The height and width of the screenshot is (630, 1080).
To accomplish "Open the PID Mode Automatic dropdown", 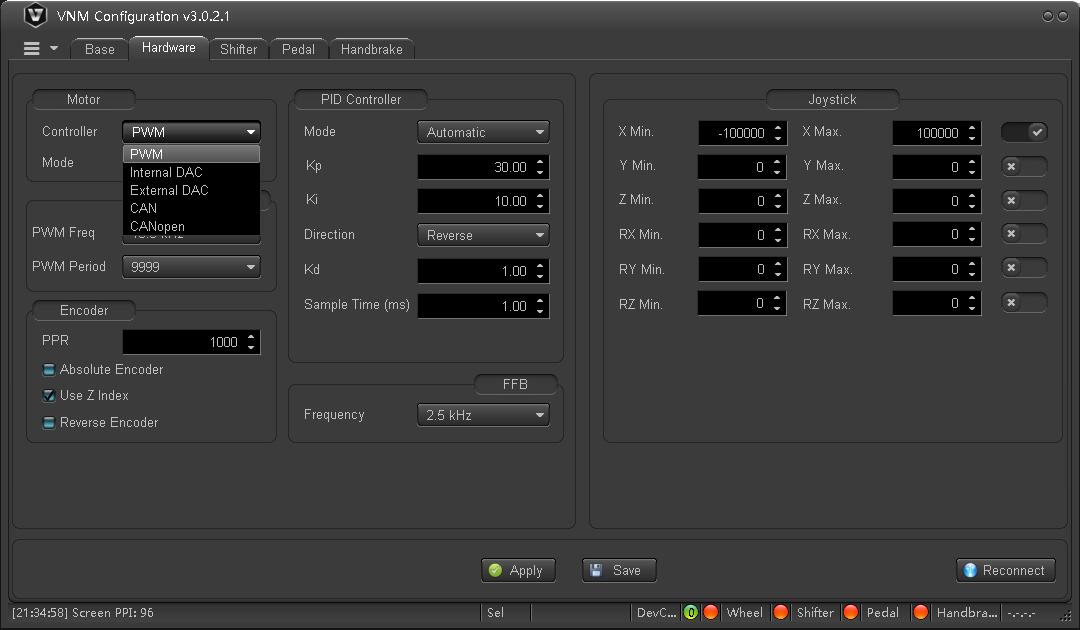I will coord(483,132).
